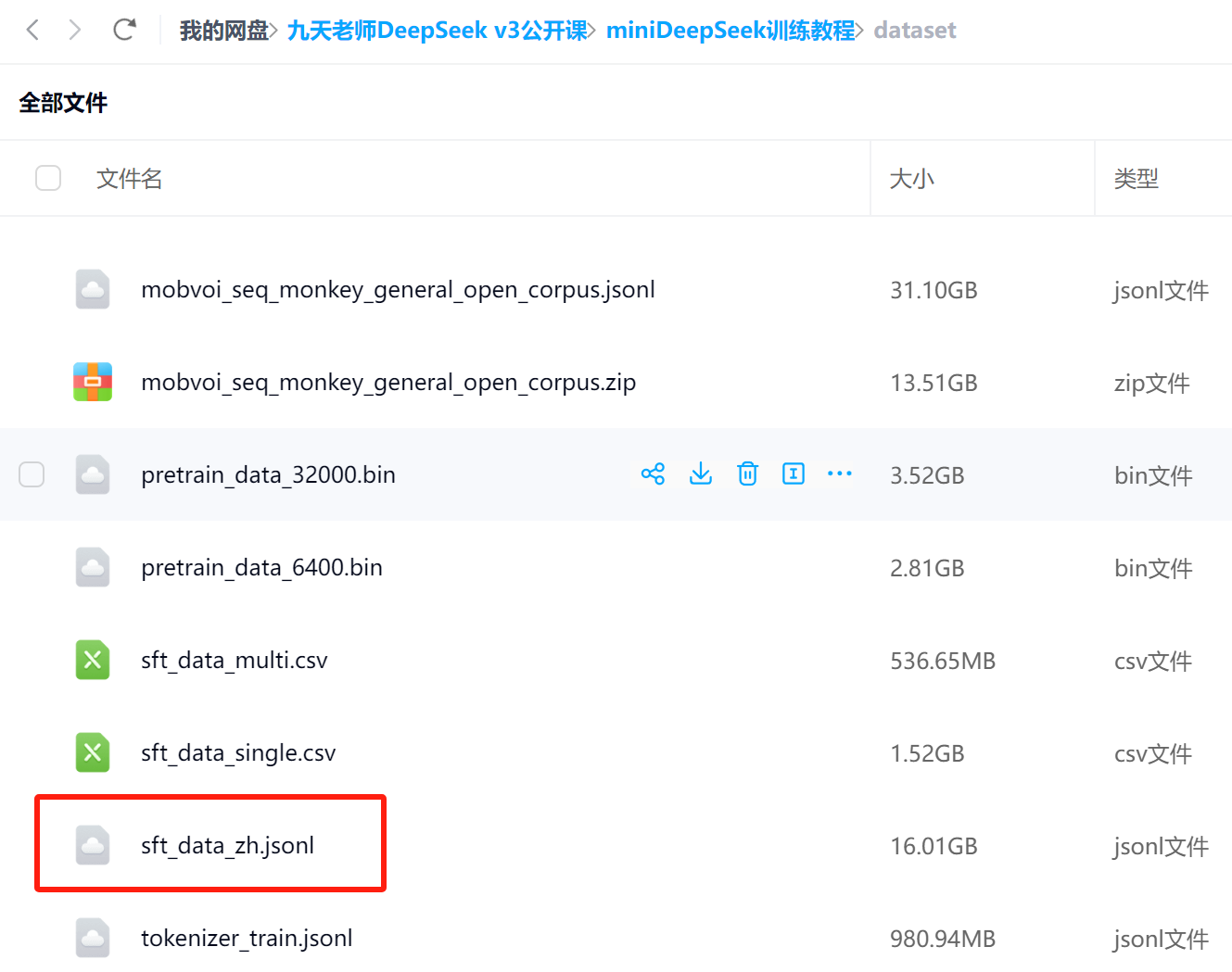Click the sft_data_multi.csv spreadsheet icon
Screen dimensions: 1232x972
[x=93, y=660]
